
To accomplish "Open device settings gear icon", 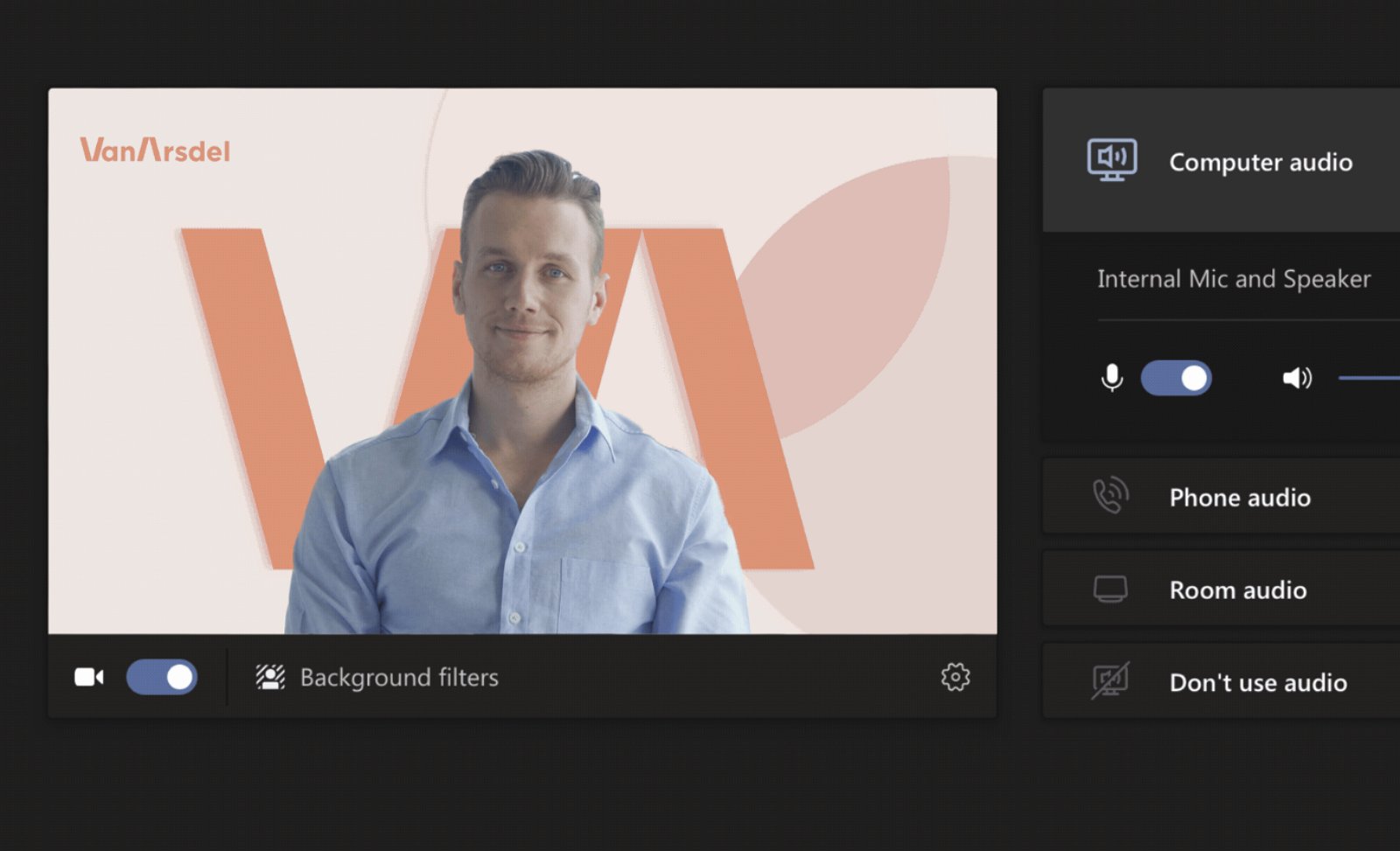I will tap(955, 677).
